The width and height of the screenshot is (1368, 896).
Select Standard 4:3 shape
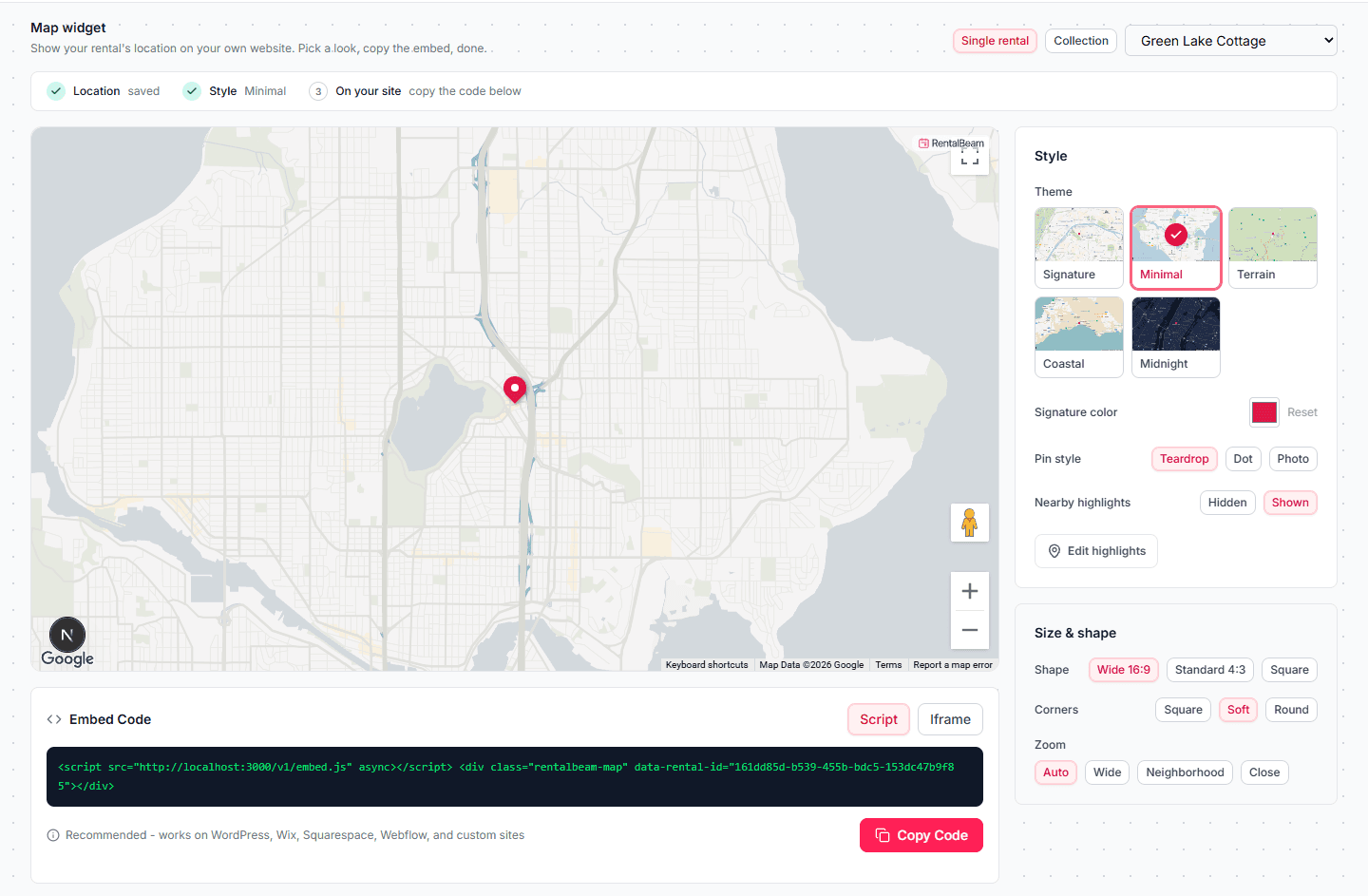coord(1210,670)
